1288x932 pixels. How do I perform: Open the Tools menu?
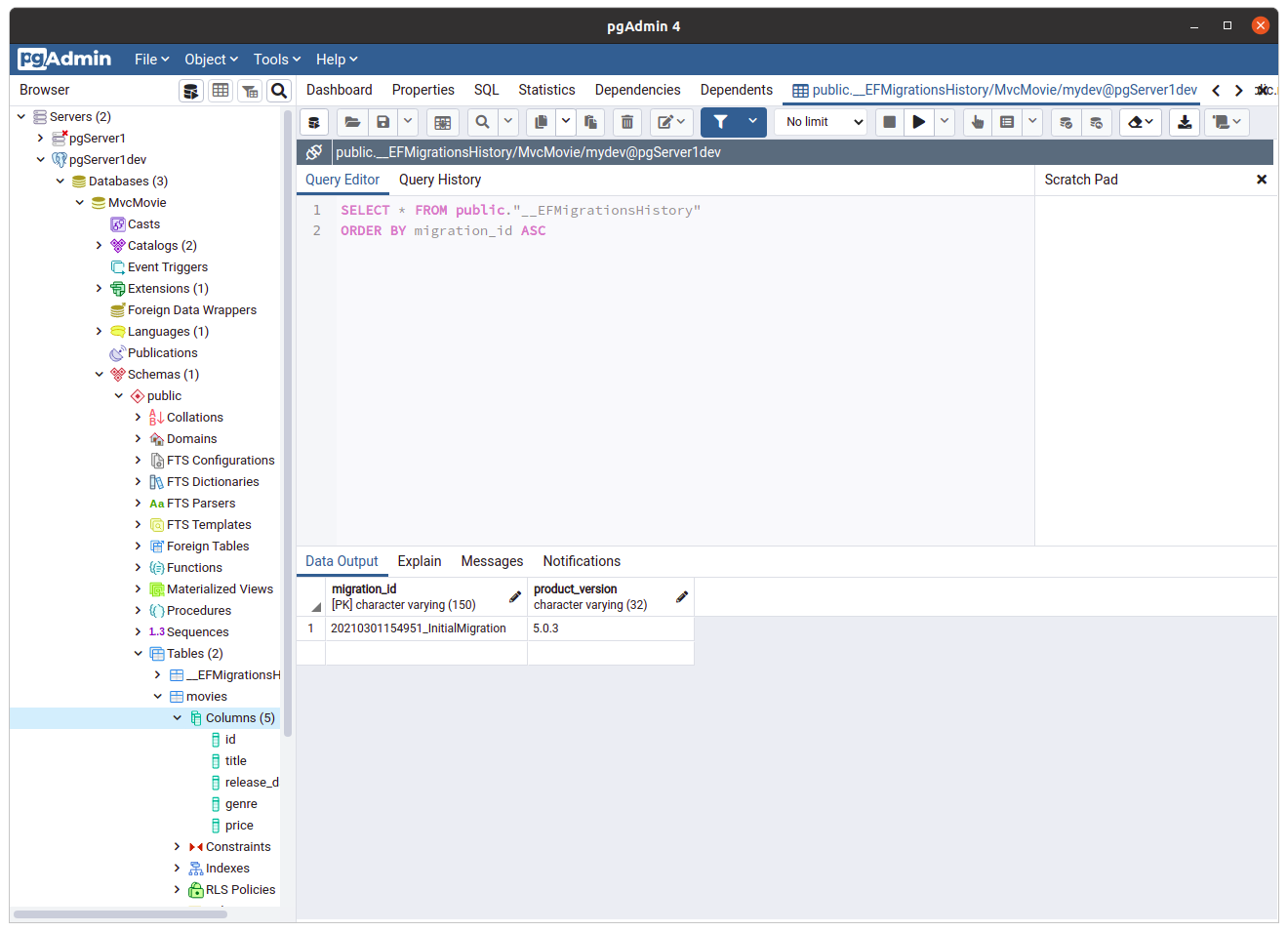276,60
